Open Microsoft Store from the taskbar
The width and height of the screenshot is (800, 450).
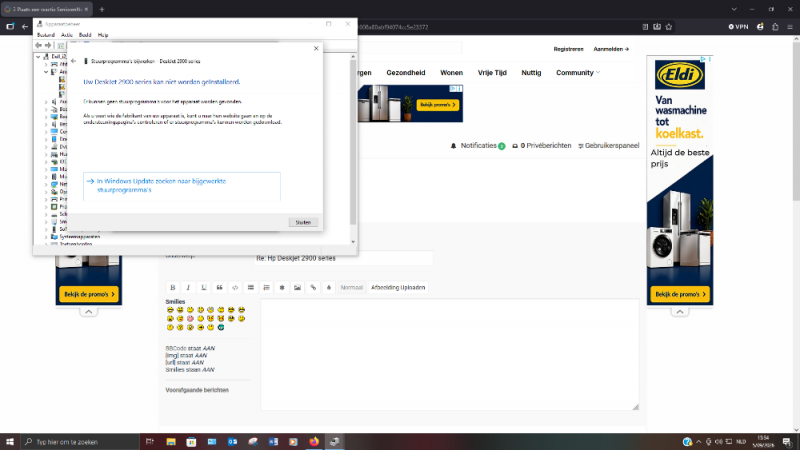[191, 442]
